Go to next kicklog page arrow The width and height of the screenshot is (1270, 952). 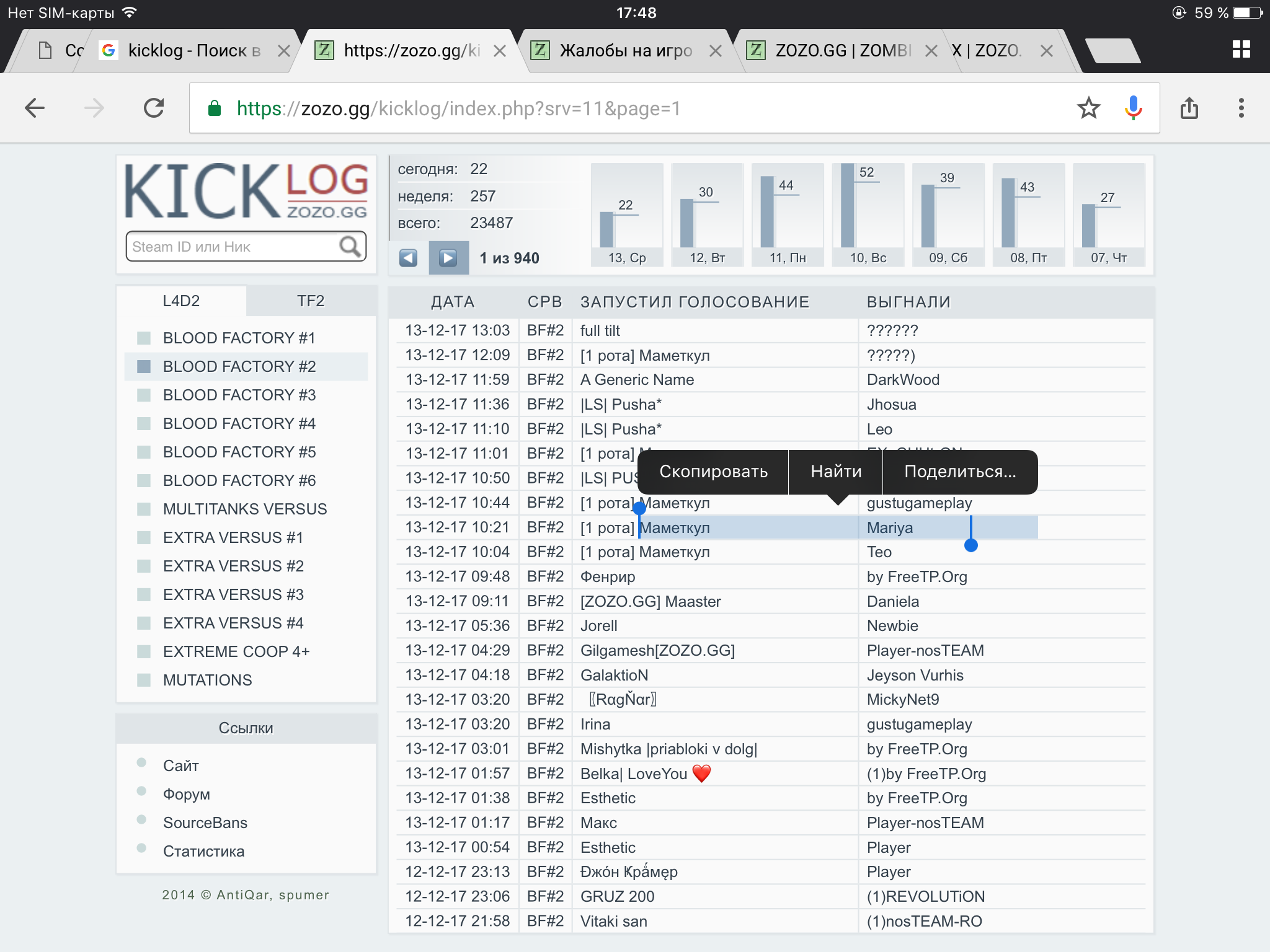(x=448, y=258)
